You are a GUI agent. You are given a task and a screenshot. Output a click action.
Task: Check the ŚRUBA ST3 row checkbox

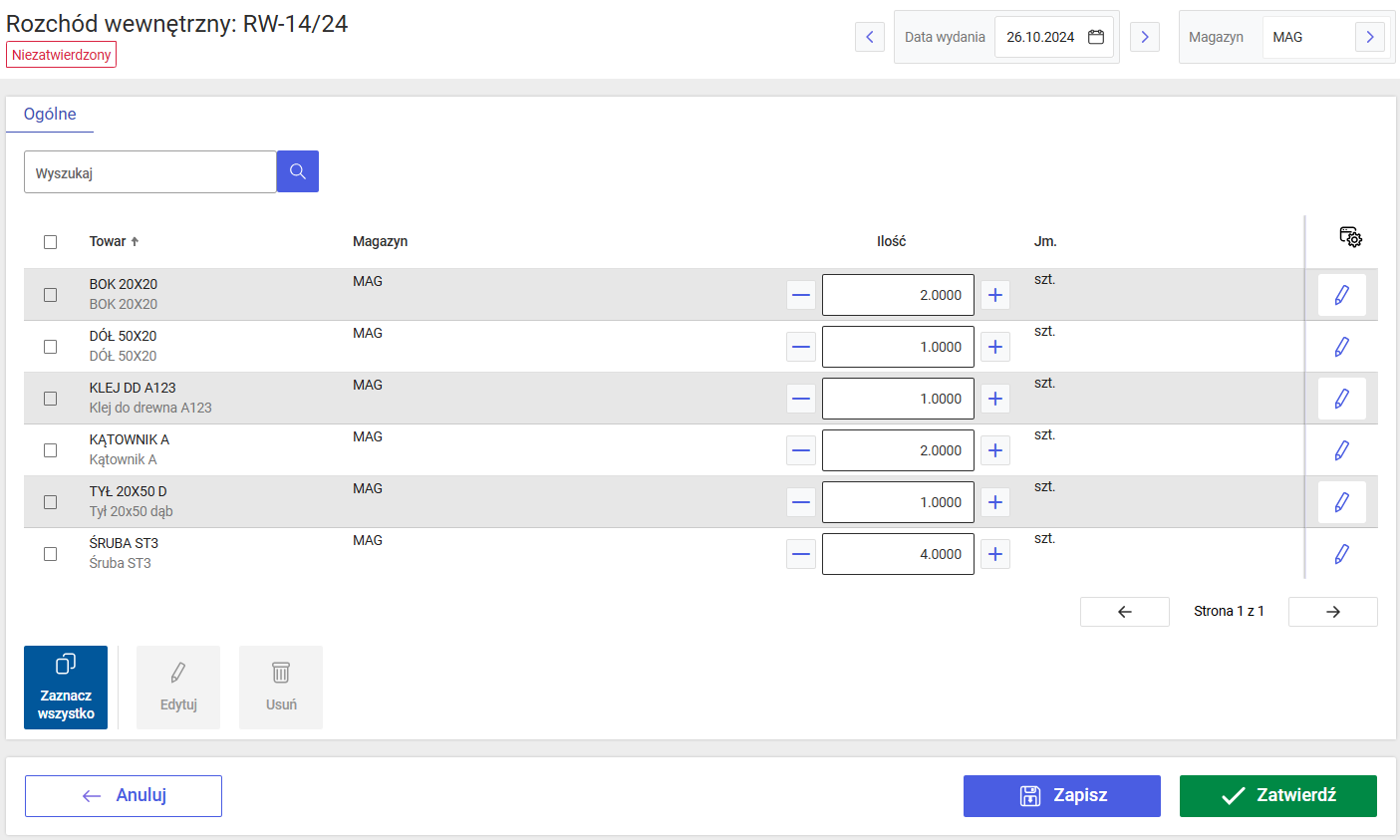pyautogui.click(x=51, y=554)
